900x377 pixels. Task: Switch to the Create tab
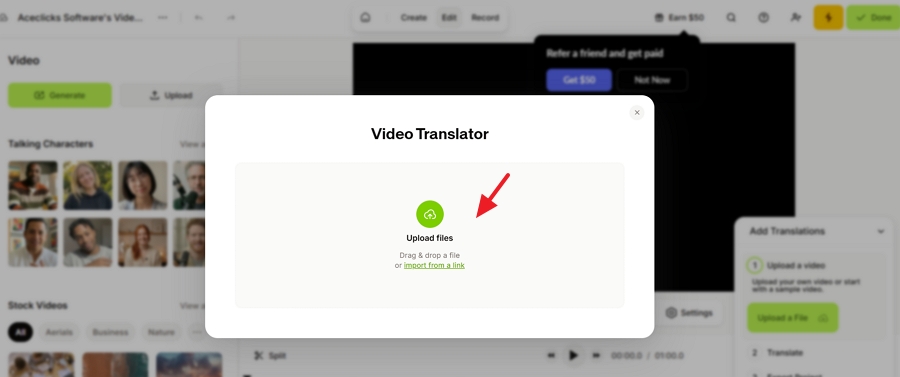click(413, 17)
